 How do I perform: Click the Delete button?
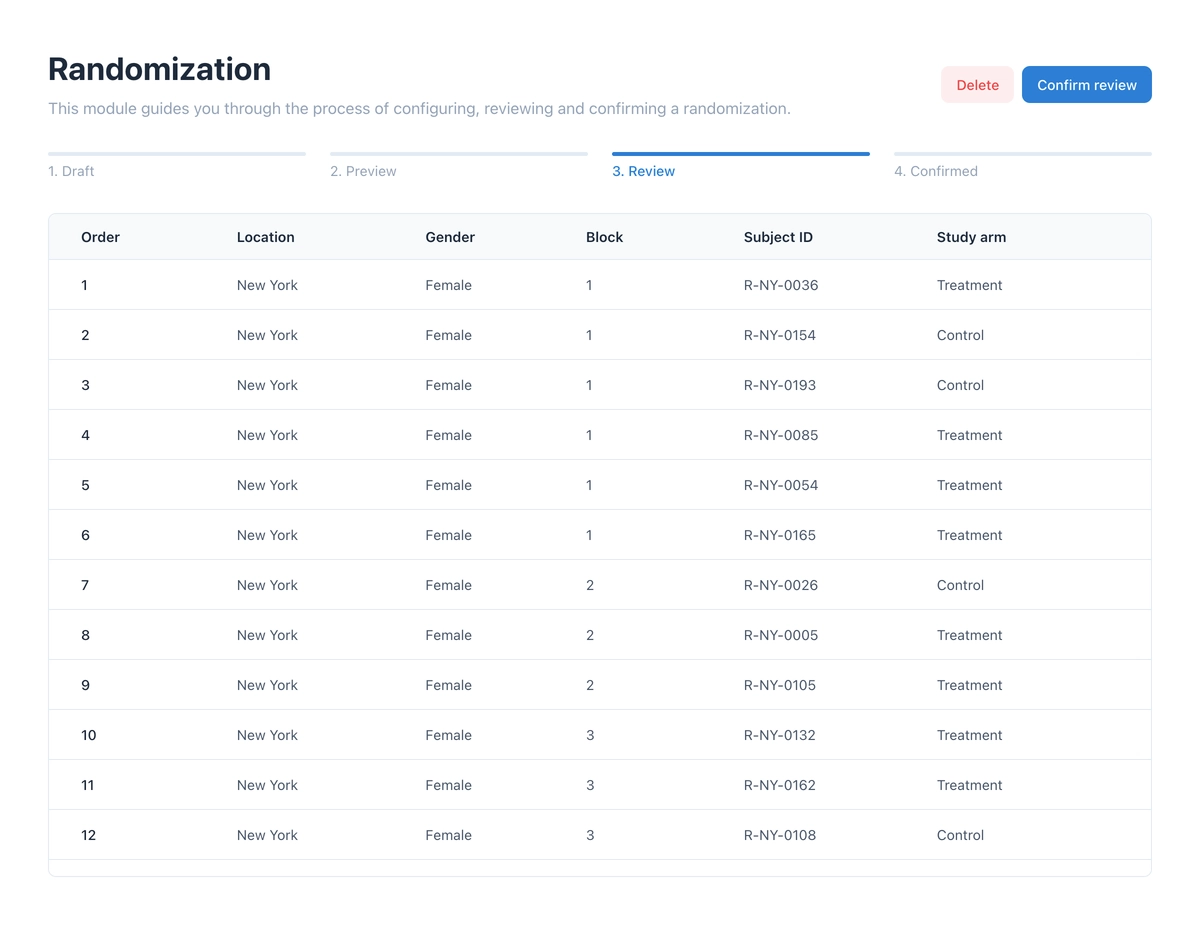pos(977,85)
